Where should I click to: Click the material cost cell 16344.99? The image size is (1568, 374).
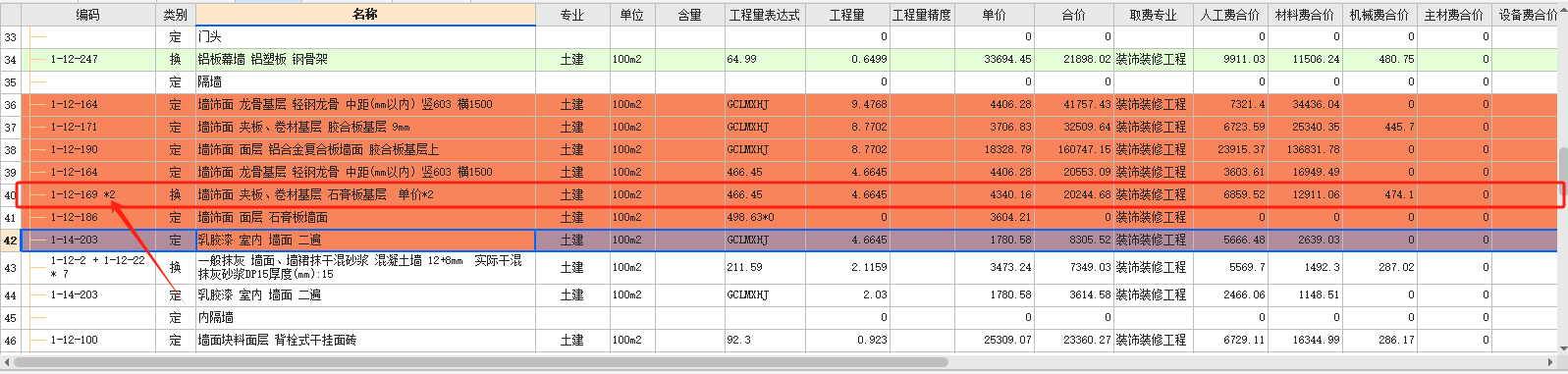pos(1305,341)
